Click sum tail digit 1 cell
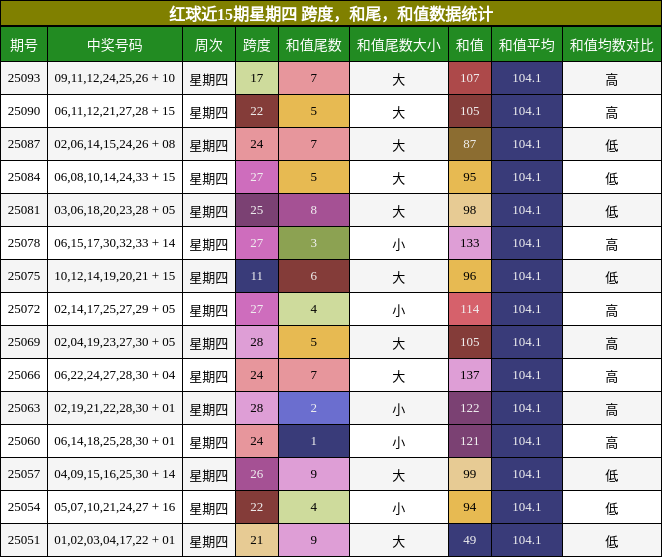 tap(314, 441)
